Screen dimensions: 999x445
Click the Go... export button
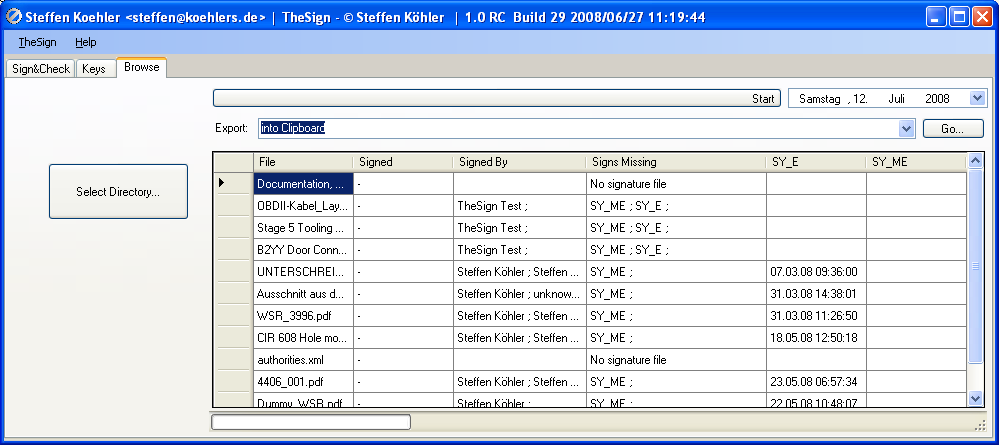coord(953,128)
